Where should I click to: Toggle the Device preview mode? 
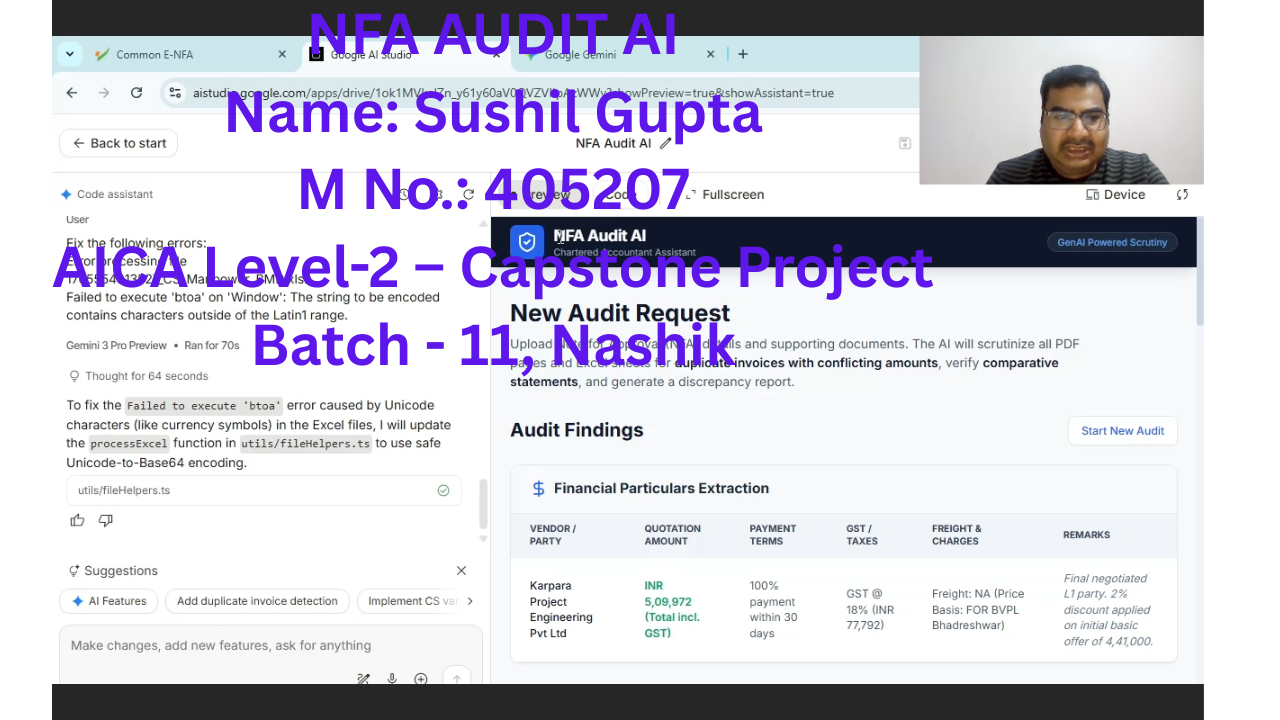click(1116, 195)
